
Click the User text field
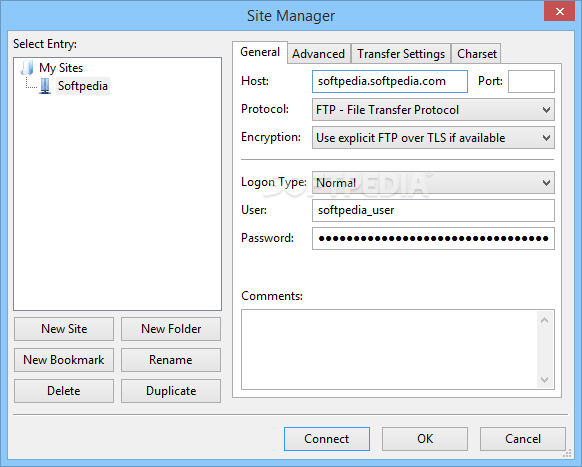[x=433, y=210]
